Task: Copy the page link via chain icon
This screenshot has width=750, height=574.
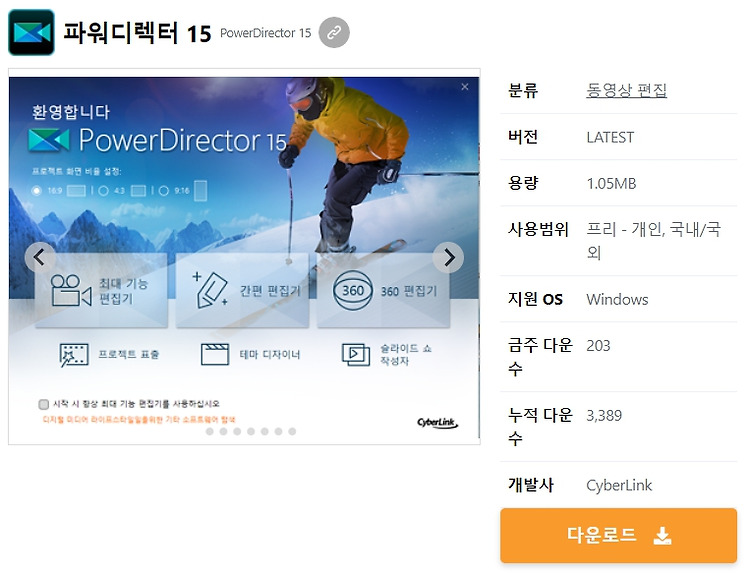Action: click(334, 33)
